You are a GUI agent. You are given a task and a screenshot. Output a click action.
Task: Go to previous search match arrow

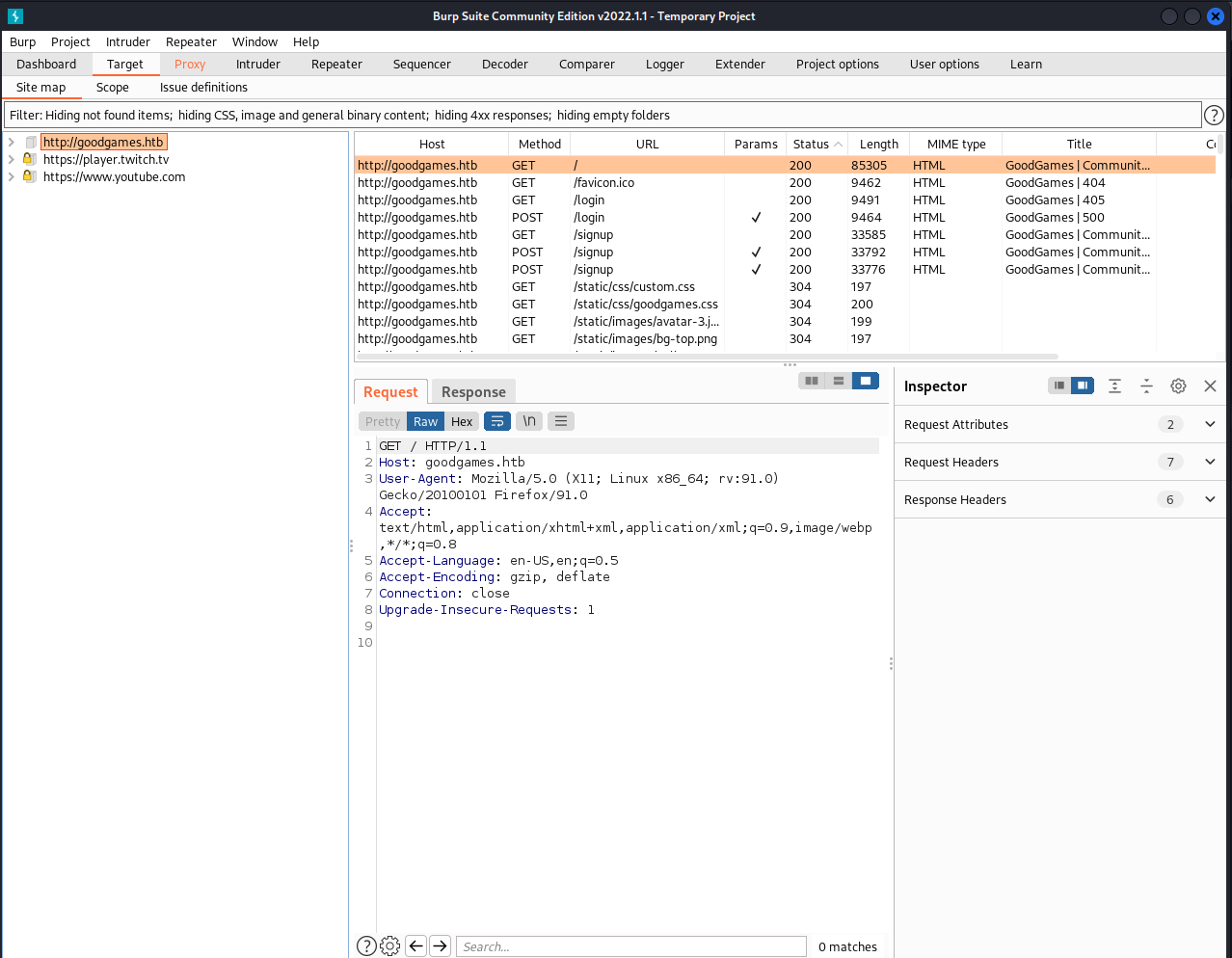(x=415, y=946)
